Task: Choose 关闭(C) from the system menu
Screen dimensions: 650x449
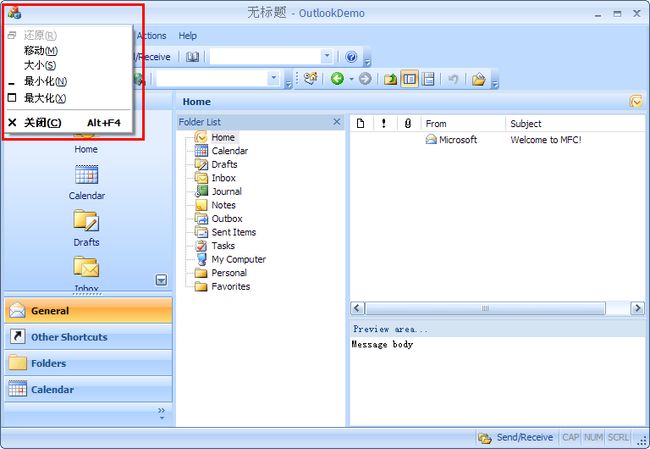Action: [x=68, y=123]
